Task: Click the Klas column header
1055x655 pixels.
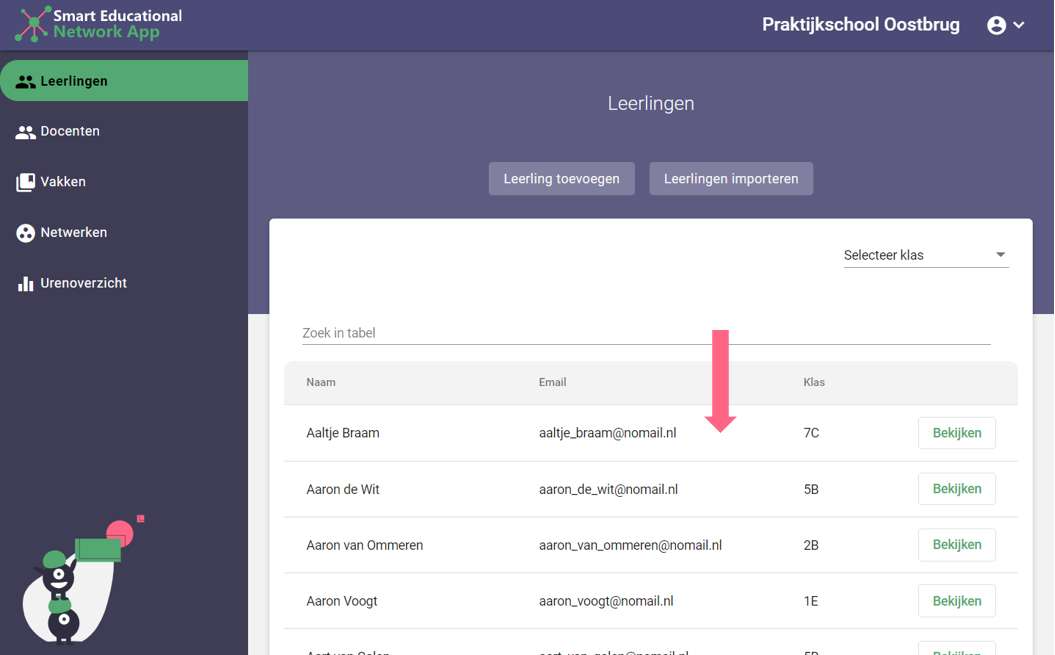Action: pyautogui.click(x=814, y=382)
